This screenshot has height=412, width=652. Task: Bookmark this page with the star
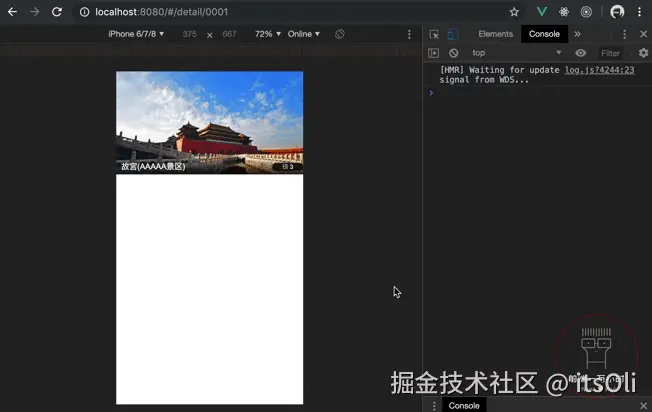(514, 12)
